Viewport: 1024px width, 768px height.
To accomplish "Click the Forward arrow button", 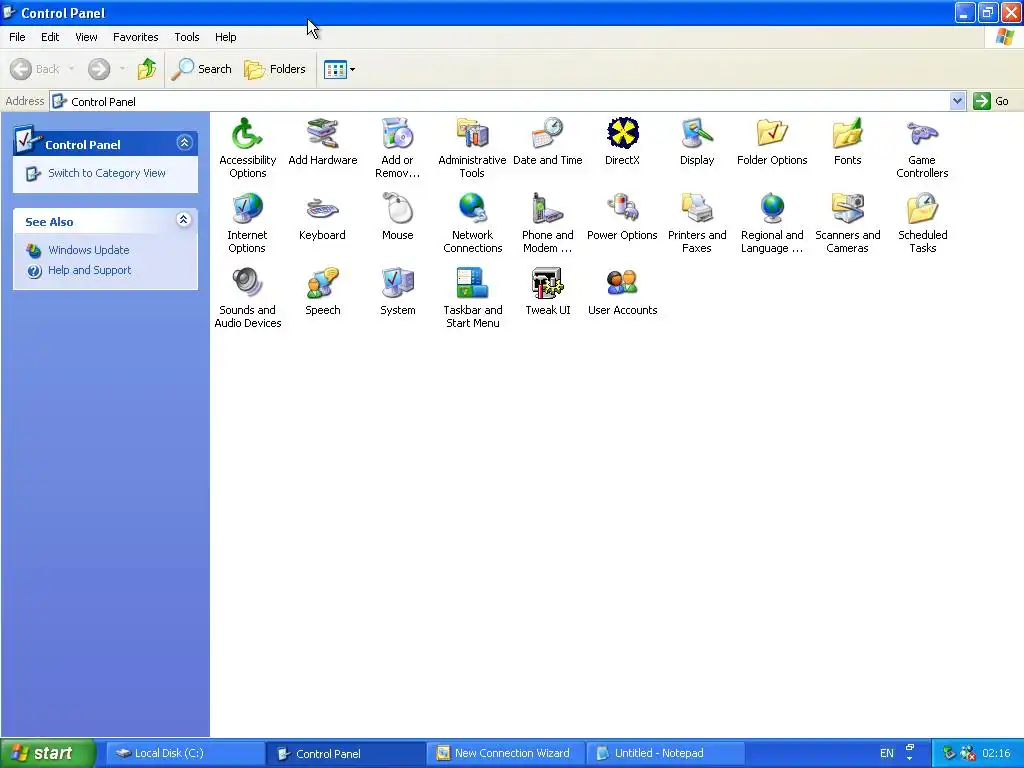I will click(99, 69).
